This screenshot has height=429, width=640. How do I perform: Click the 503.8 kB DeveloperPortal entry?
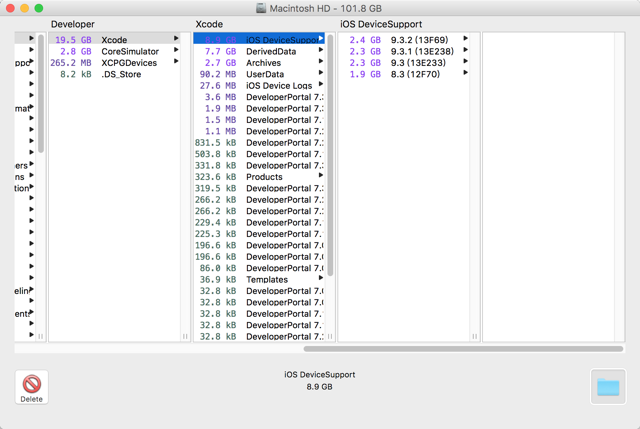coord(259,154)
